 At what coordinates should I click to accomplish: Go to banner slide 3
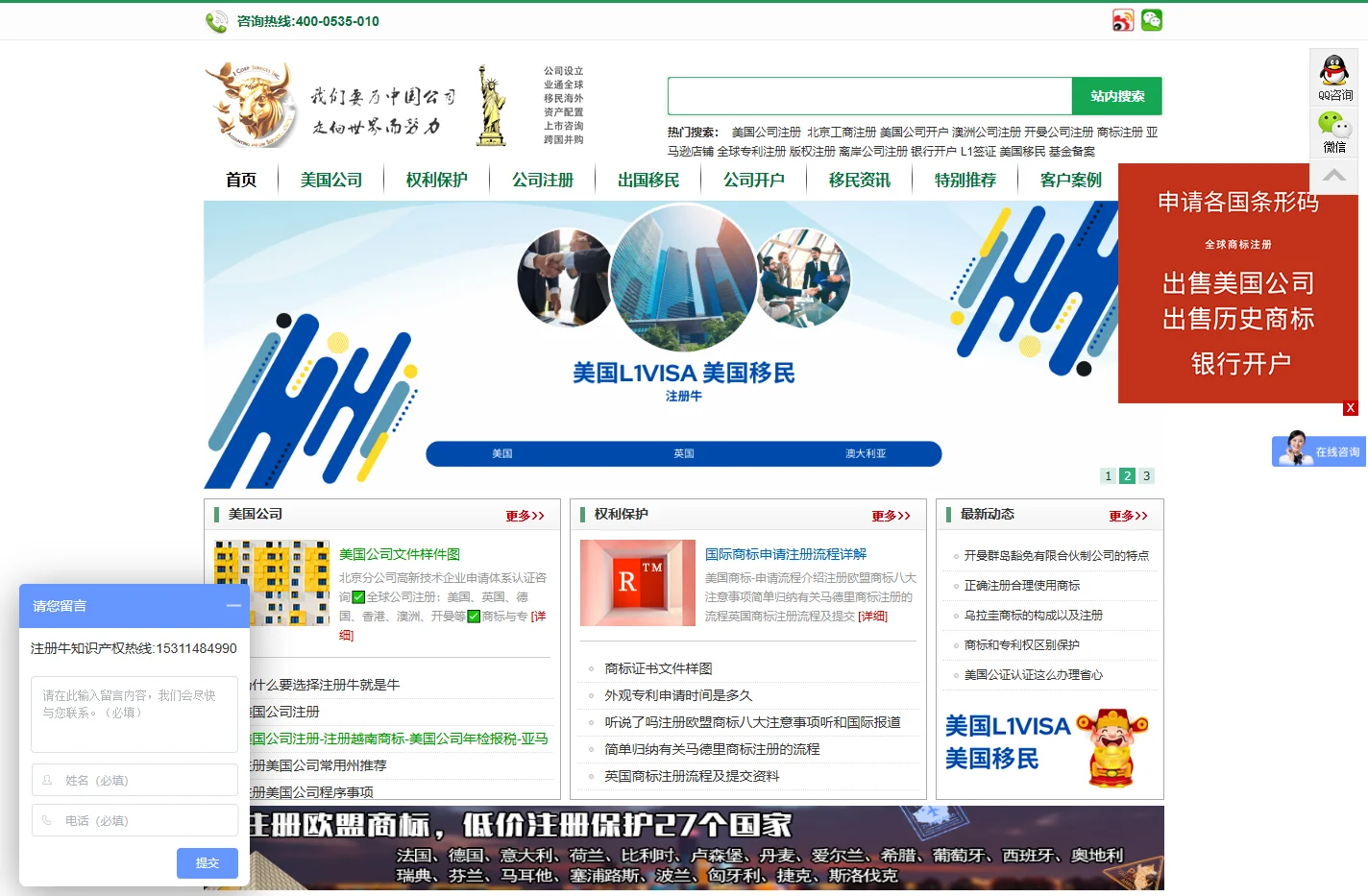pos(1146,476)
